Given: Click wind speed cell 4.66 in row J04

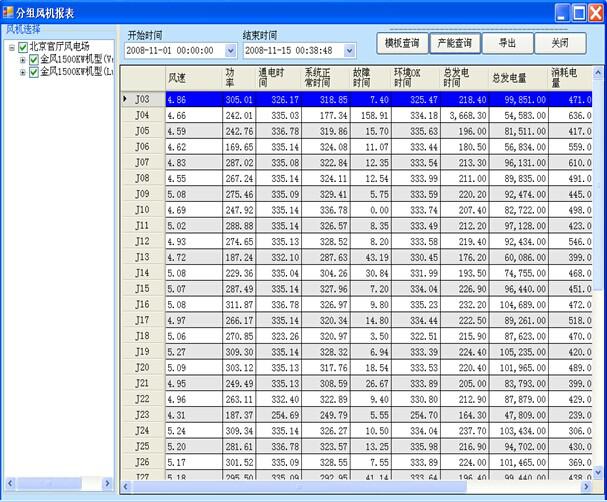Looking at the screenshot, I should [x=194, y=115].
